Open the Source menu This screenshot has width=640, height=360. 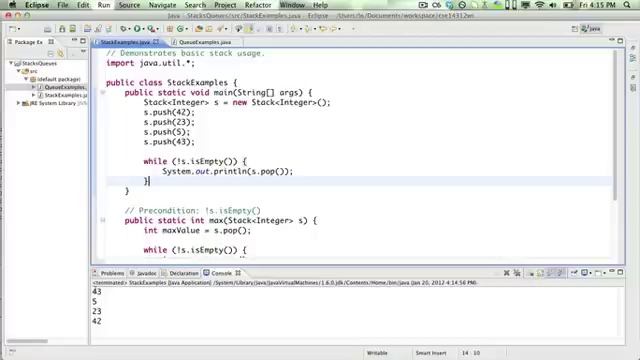pos(129,5)
